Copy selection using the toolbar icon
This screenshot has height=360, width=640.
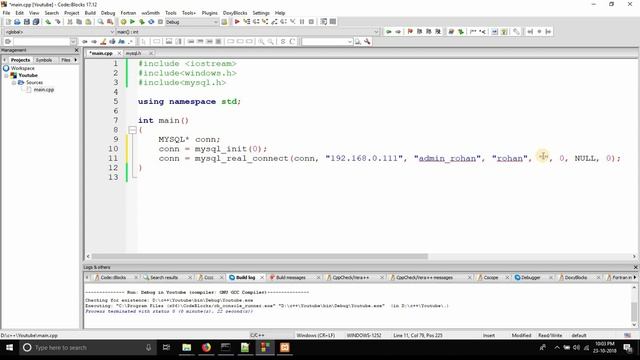click(x=79, y=22)
